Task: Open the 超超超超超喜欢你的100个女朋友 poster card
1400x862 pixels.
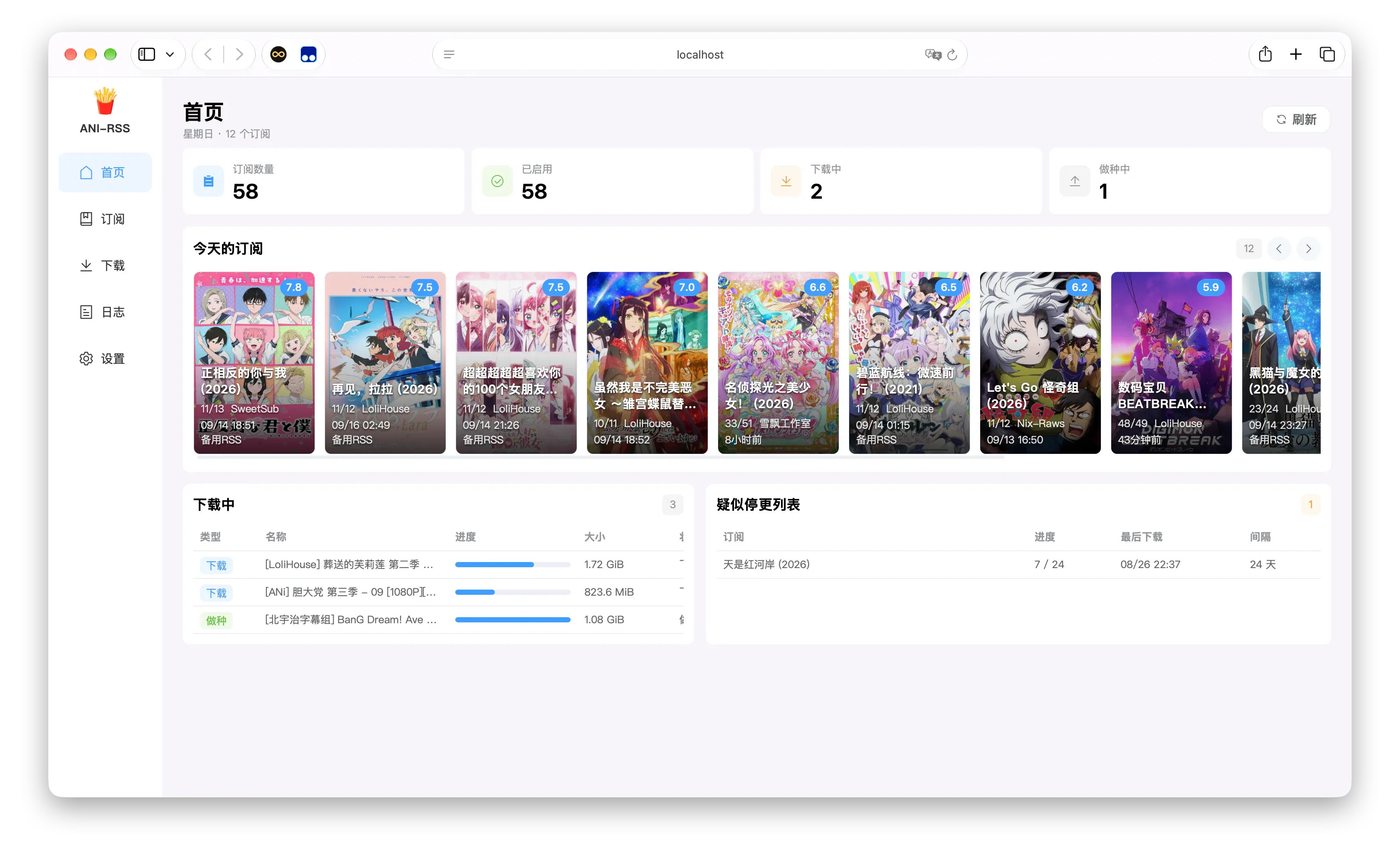Action: (516, 362)
